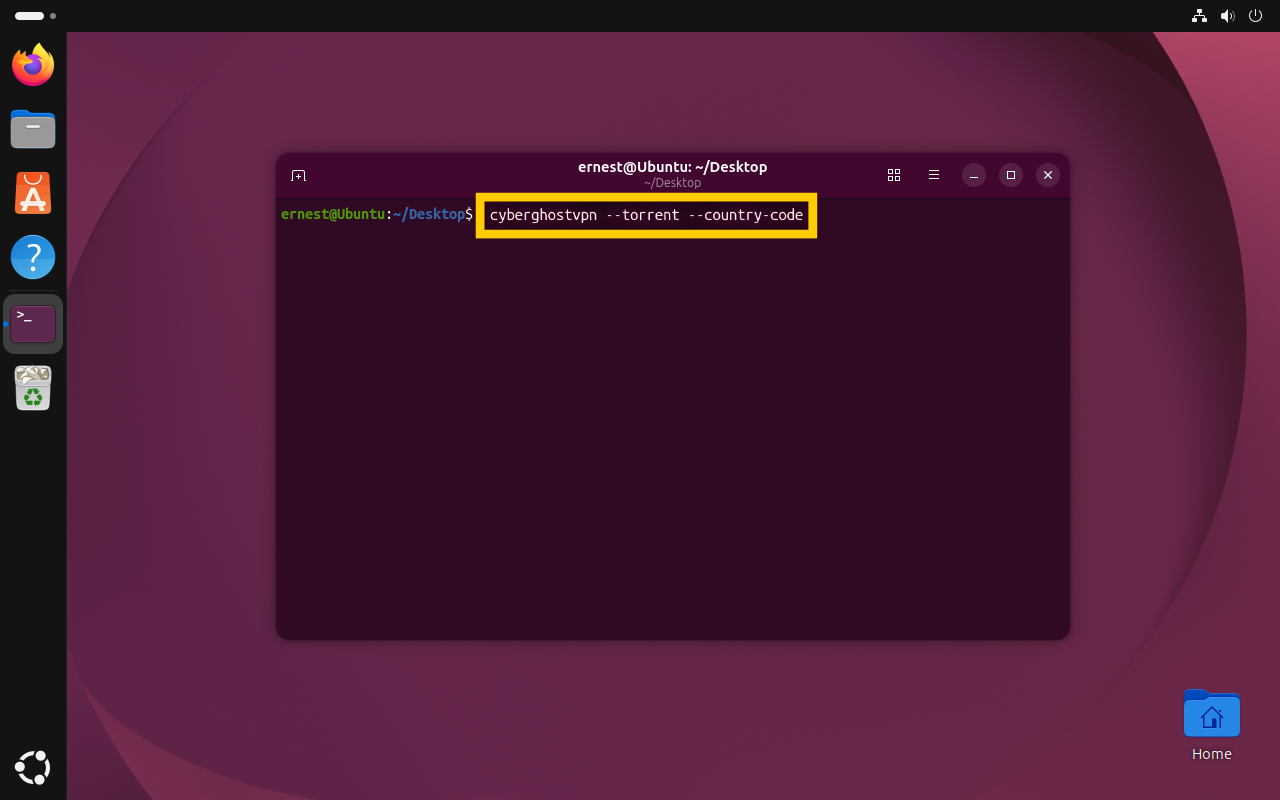This screenshot has width=1280, height=800.
Task: Open the Files manager in dock
Action: 33,129
